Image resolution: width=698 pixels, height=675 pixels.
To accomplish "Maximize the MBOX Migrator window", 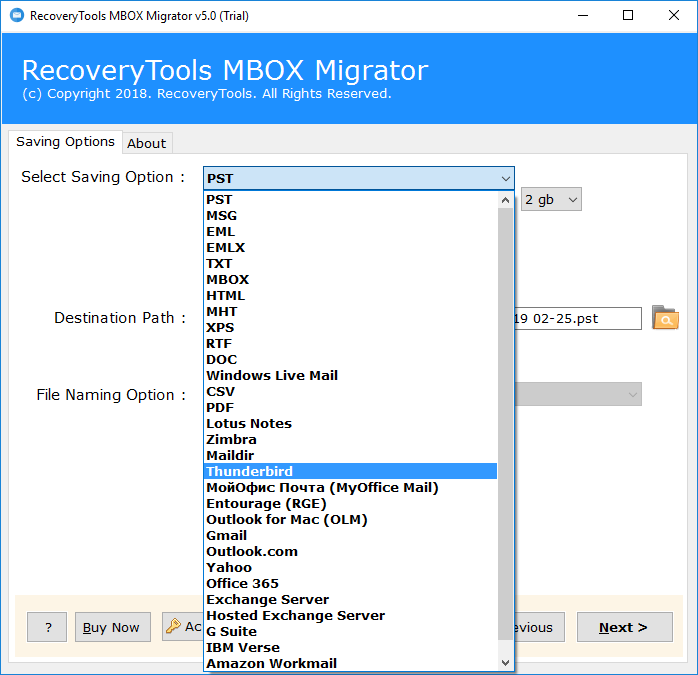I will 628,16.
